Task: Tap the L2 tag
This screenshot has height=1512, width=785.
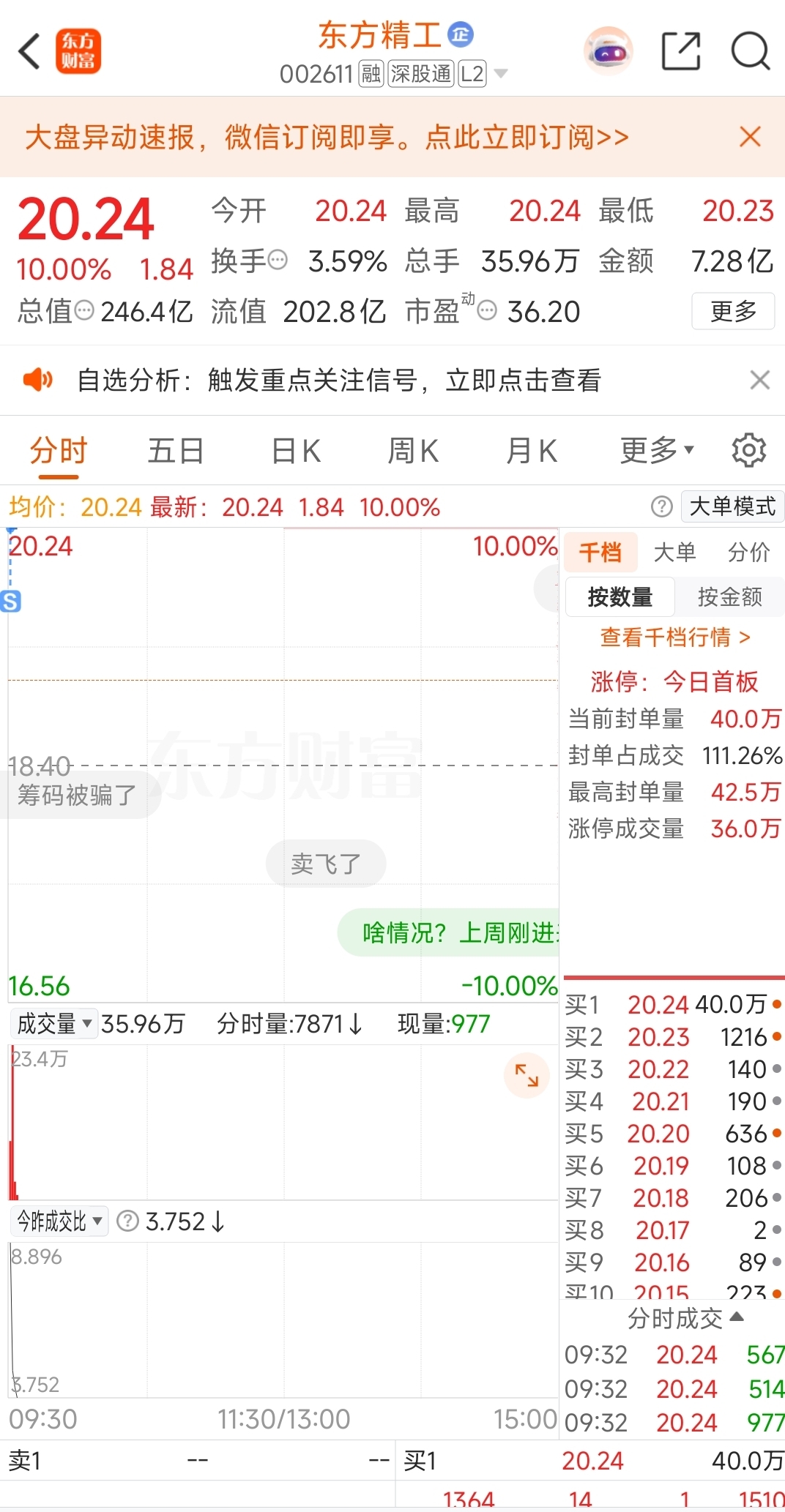Action: [x=472, y=74]
